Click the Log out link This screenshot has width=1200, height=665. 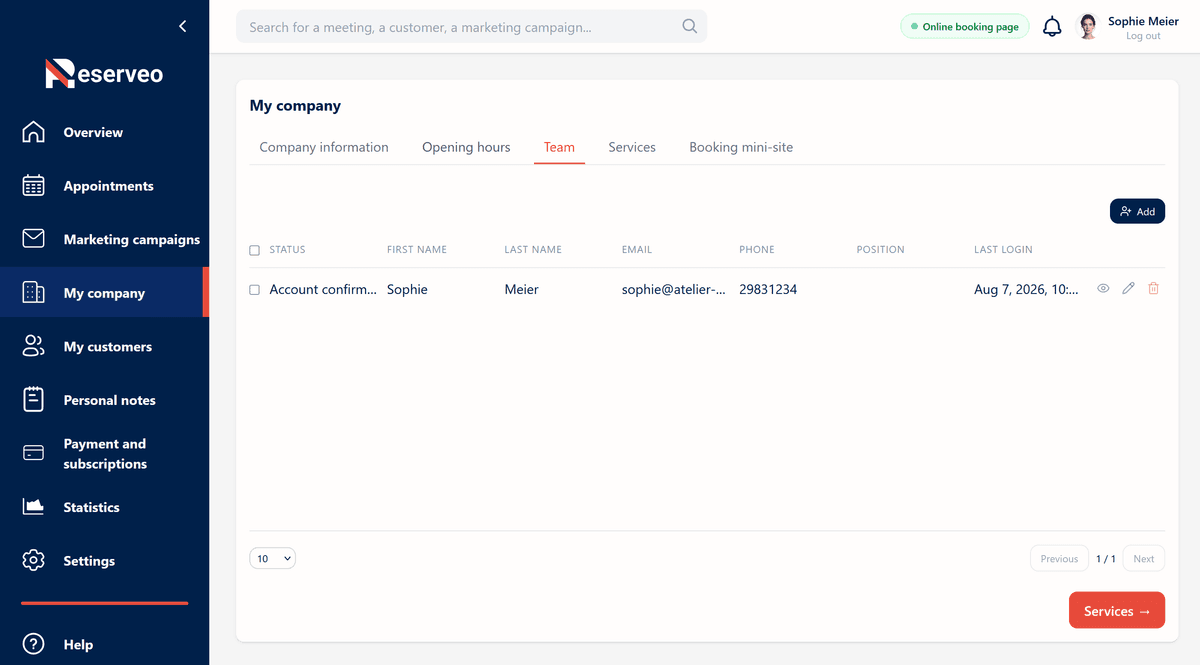click(x=1143, y=36)
